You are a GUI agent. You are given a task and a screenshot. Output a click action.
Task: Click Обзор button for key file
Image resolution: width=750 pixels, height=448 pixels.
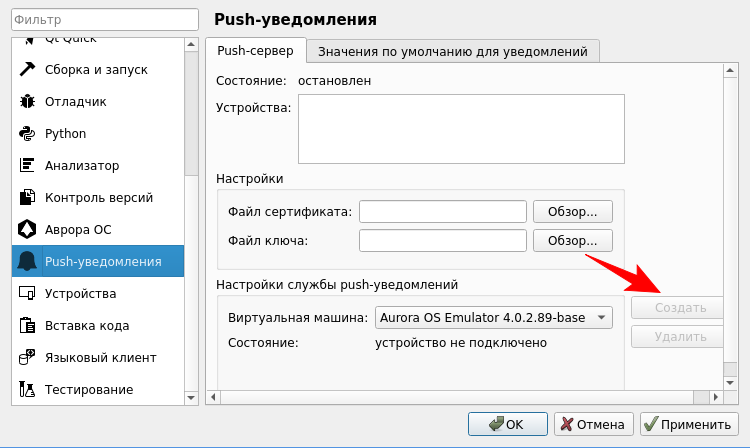572,240
